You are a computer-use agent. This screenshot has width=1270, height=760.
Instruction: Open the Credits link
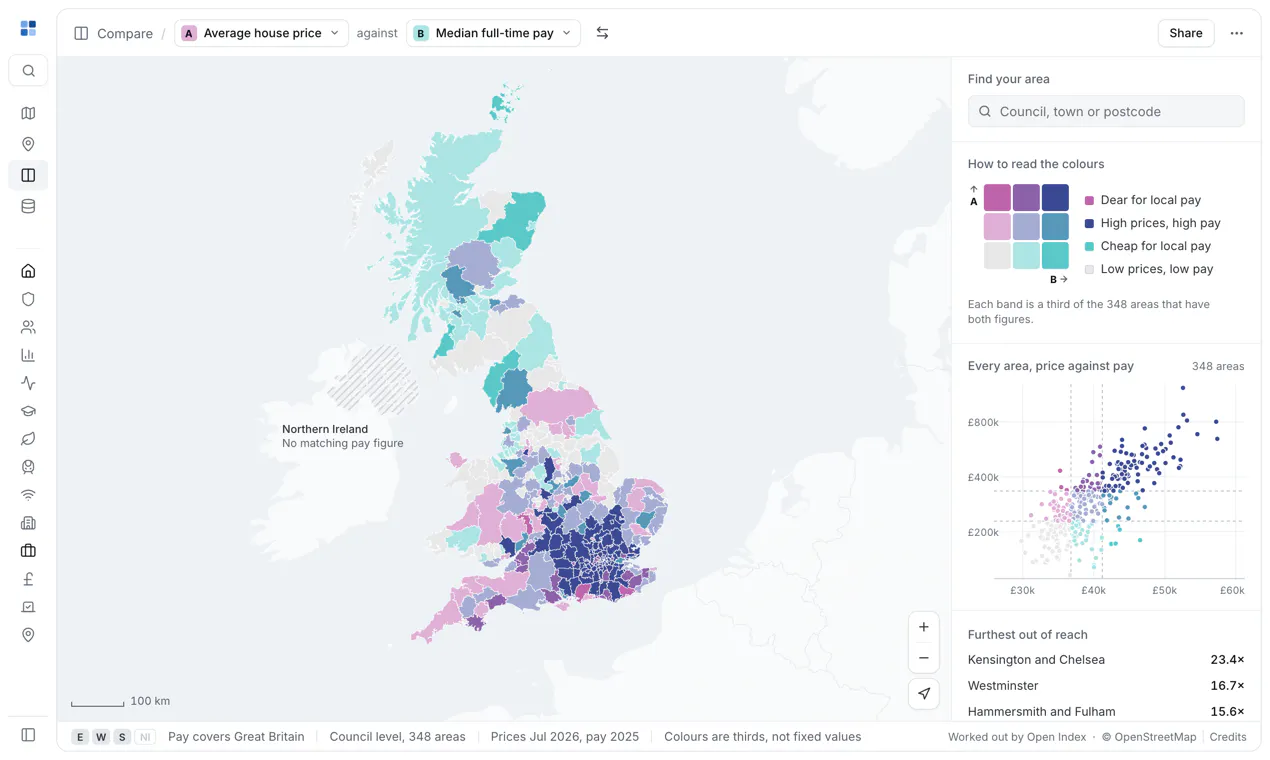[1228, 737]
